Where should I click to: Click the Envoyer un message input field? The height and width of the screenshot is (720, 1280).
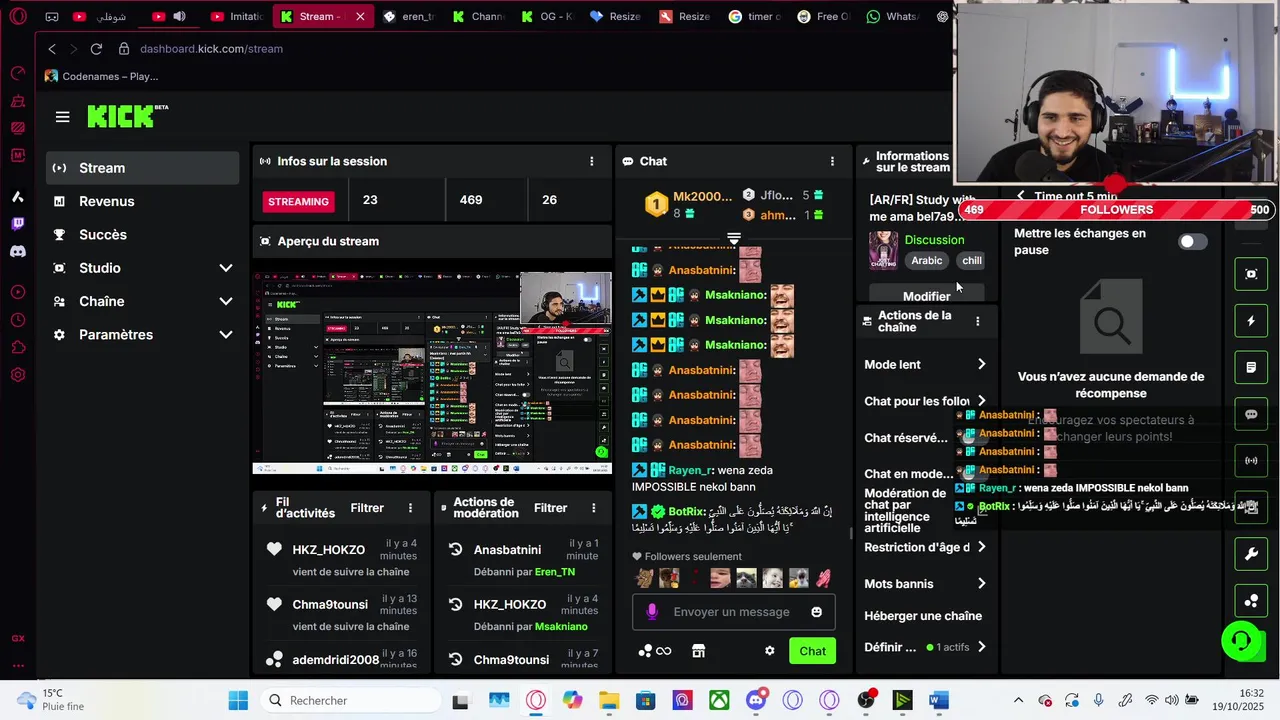(x=732, y=612)
